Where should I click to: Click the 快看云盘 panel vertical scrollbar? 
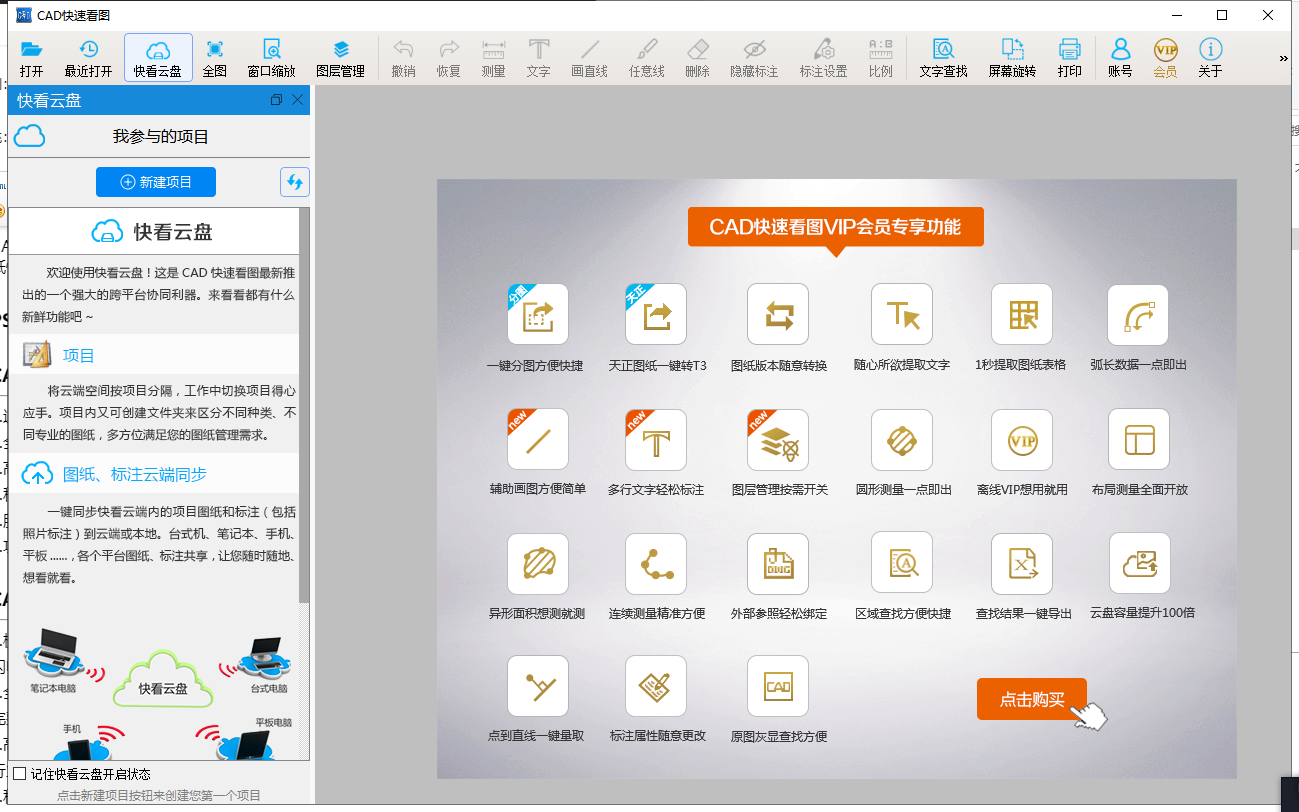(304, 405)
